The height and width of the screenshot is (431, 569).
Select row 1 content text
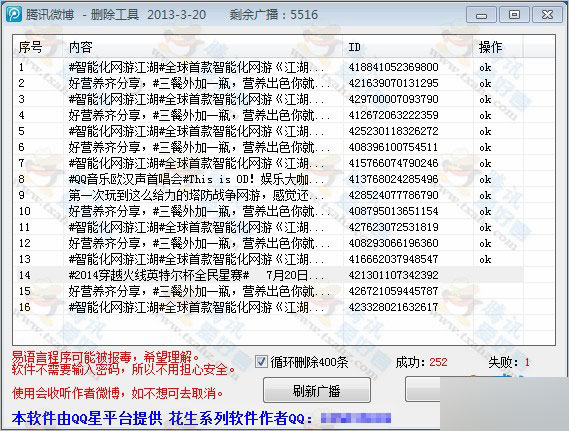pos(196,67)
